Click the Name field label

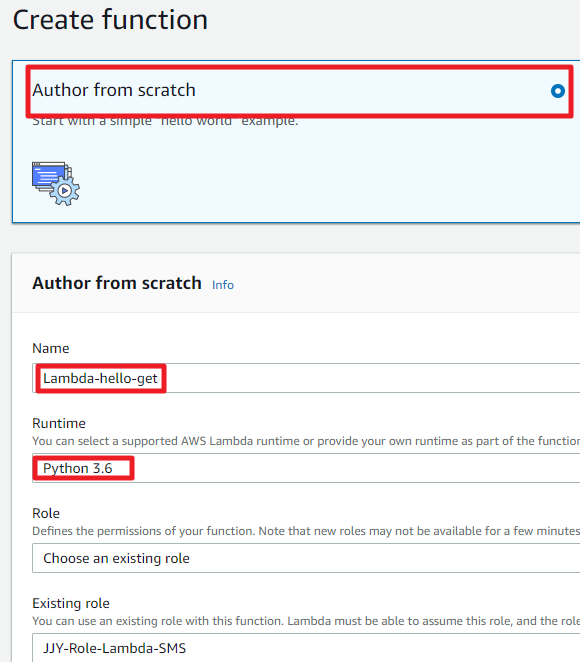(51, 348)
